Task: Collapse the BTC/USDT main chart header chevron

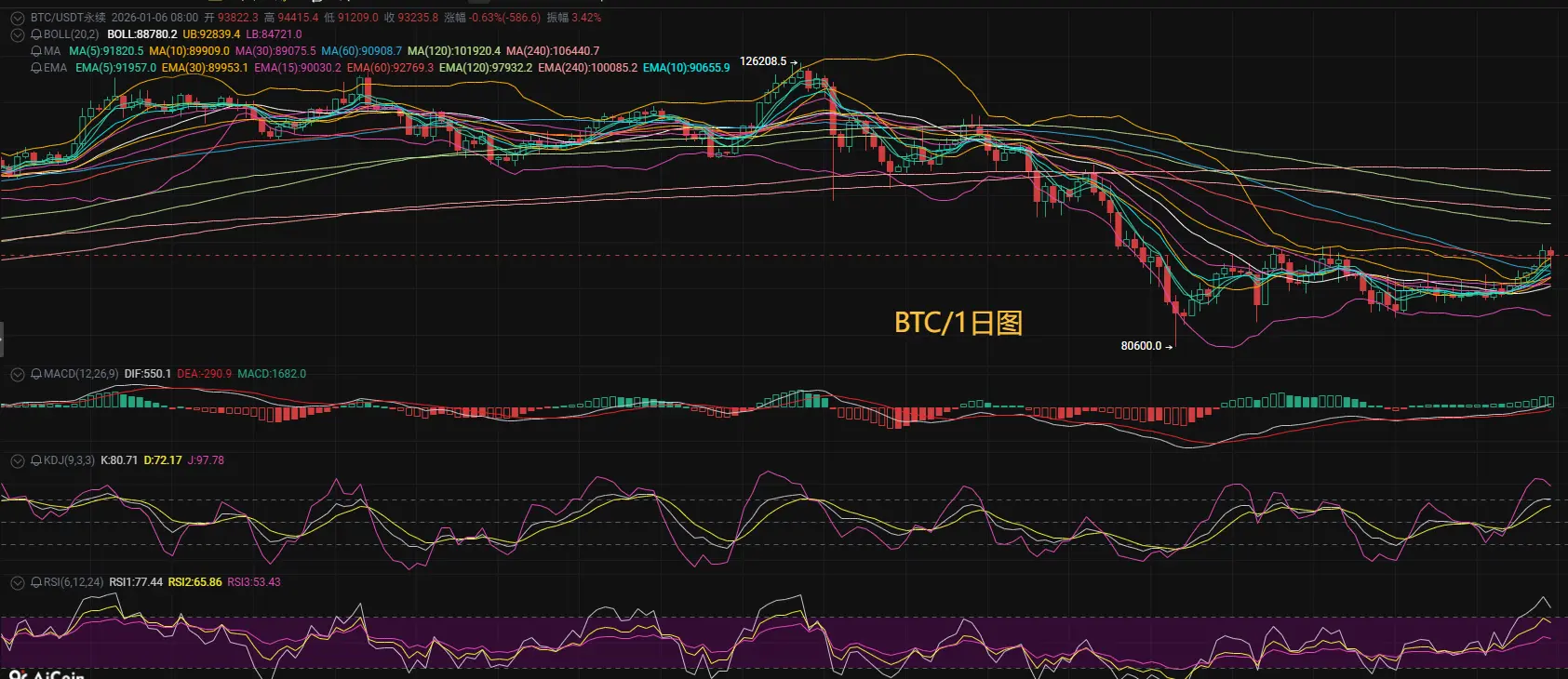Action: click(17, 18)
